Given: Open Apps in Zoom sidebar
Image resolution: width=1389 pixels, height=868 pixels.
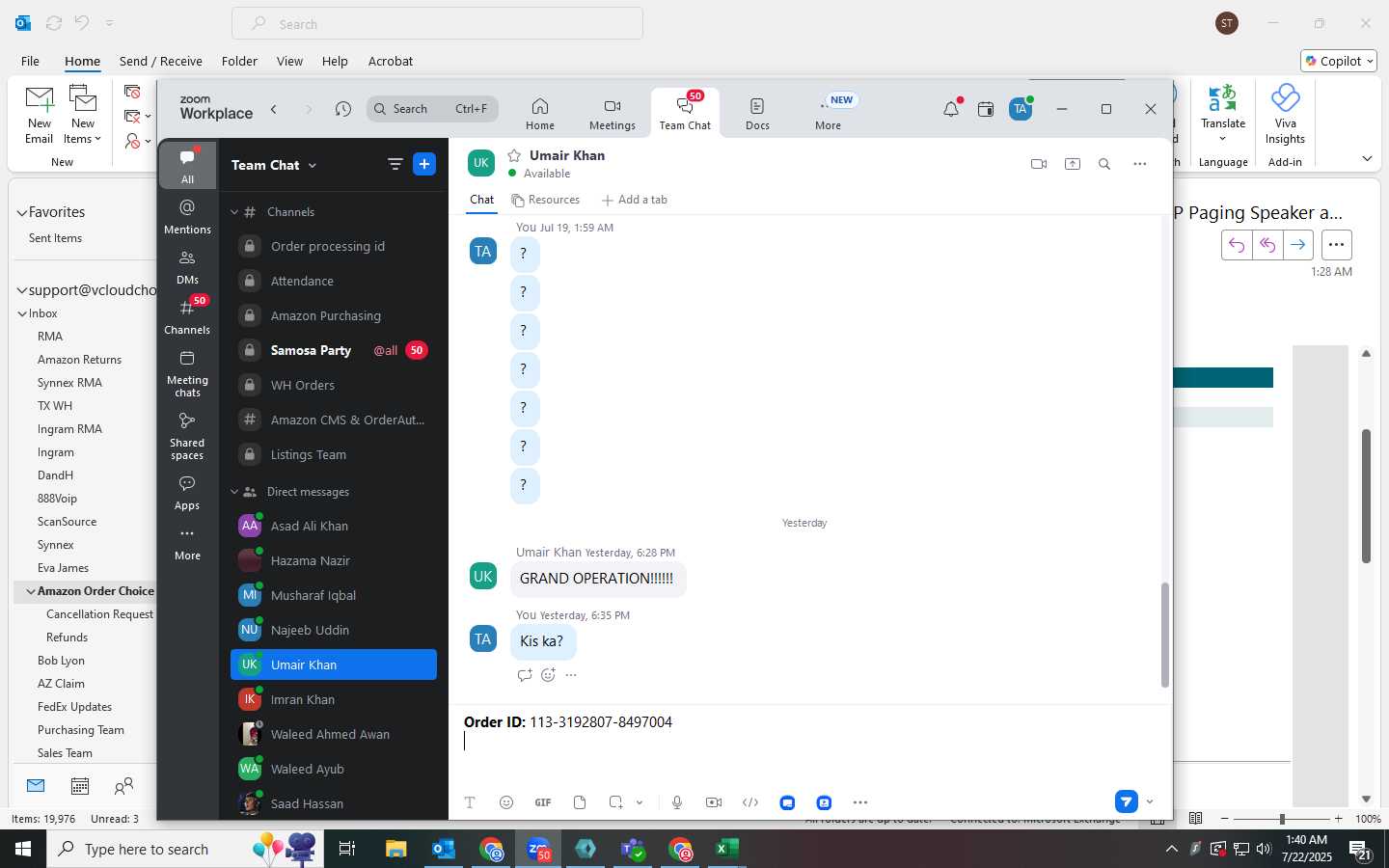Looking at the screenshot, I should [x=187, y=492].
